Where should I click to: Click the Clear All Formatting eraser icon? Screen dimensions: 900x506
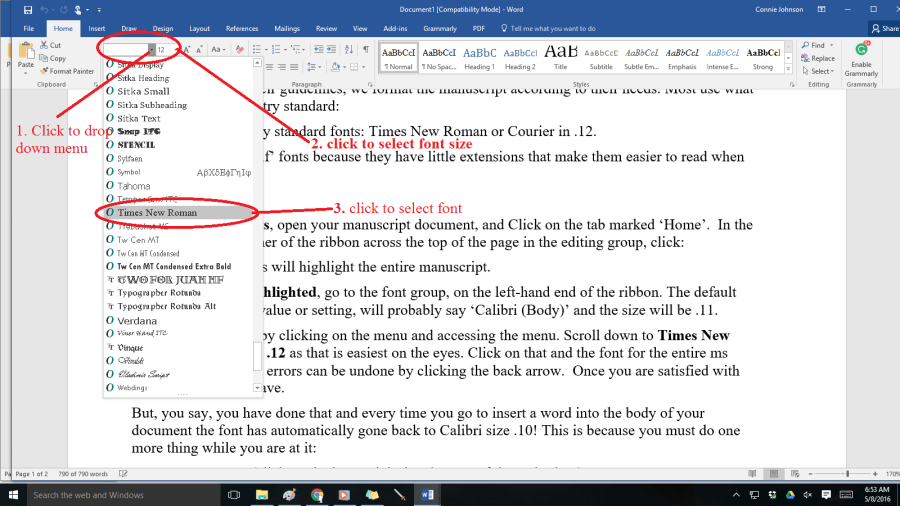tap(240, 49)
